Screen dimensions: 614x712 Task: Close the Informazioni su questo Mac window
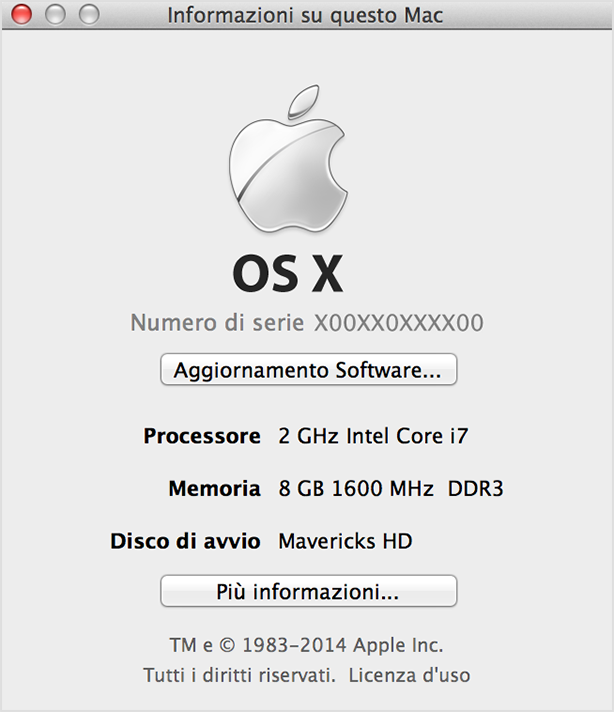coord(22,15)
